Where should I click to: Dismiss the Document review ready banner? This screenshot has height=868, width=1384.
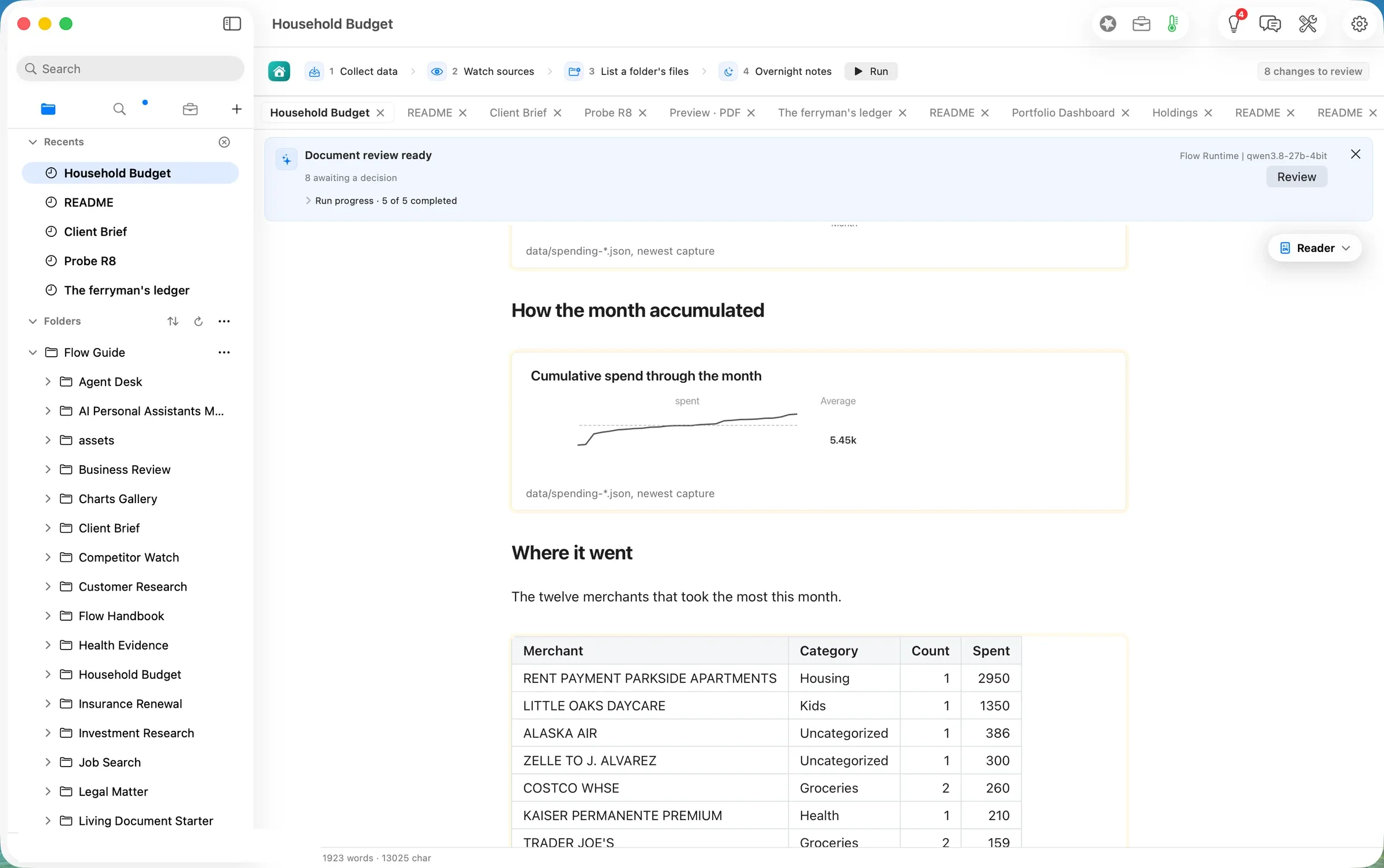point(1356,154)
